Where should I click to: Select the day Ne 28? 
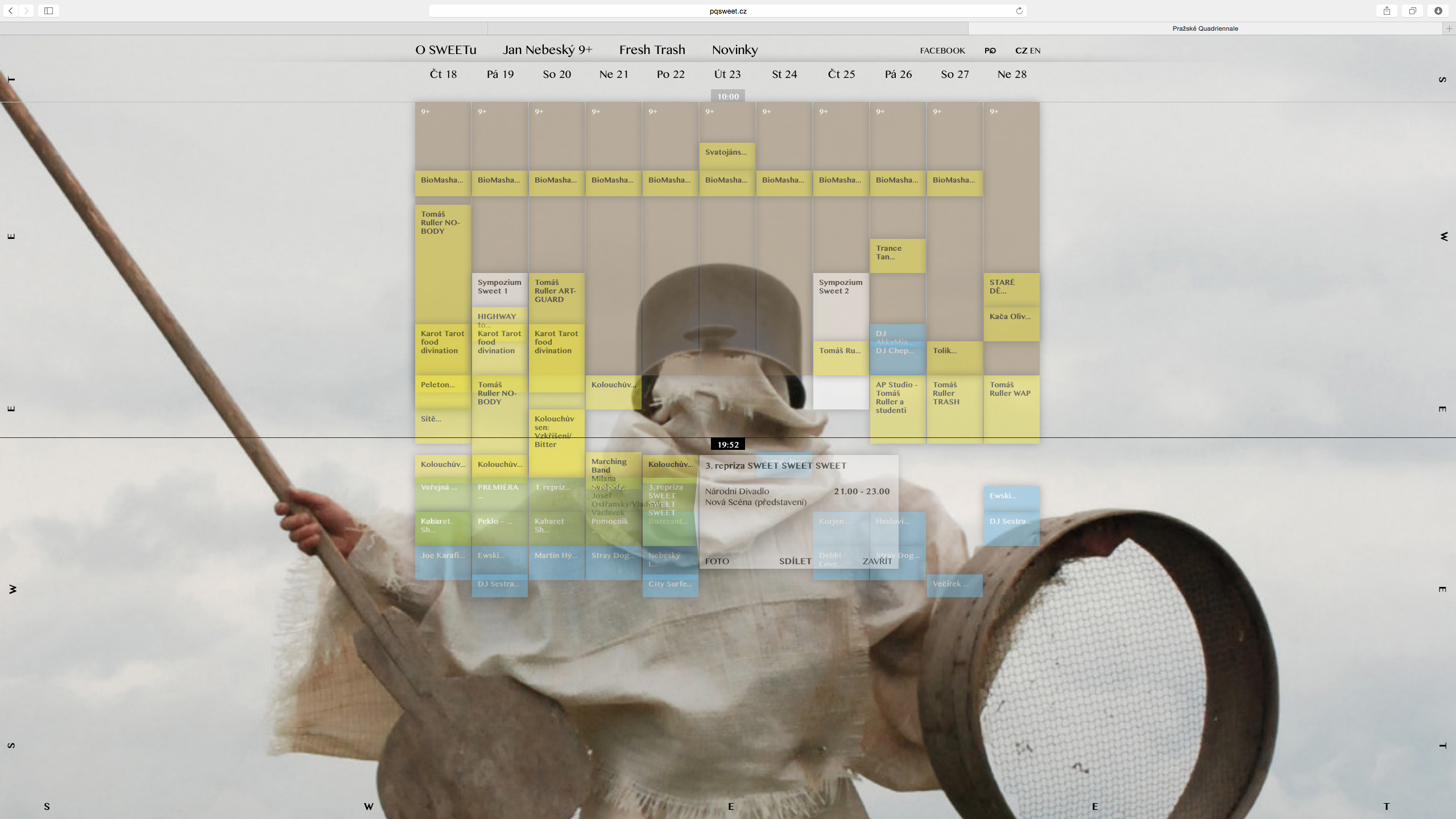coord(1012,75)
